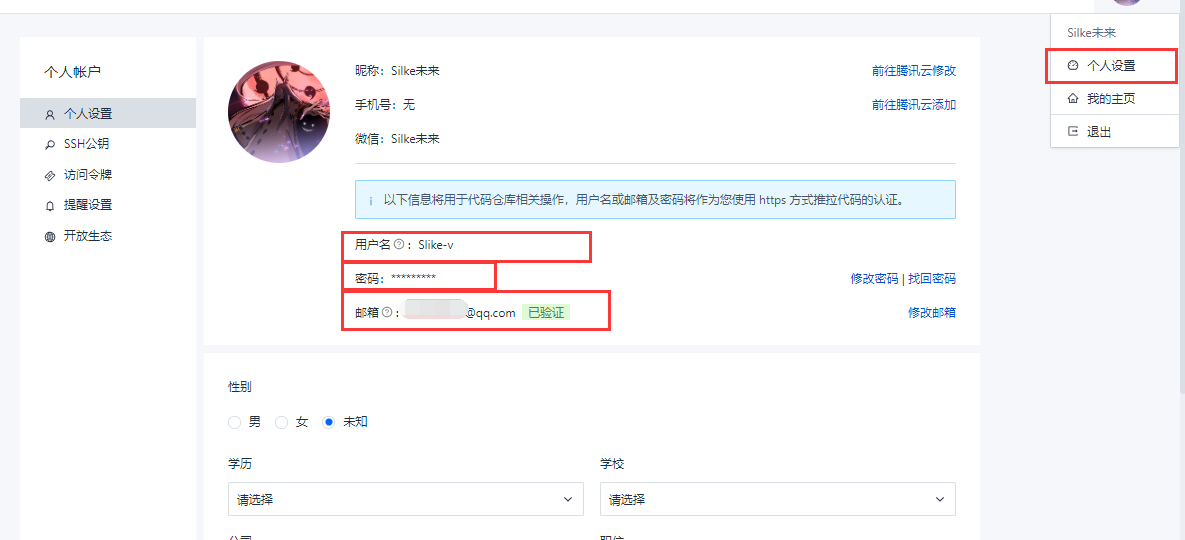The width and height of the screenshot is (1185, 540).
Task: Click the 修改邮箱 link
Action: tap(932, 313)
